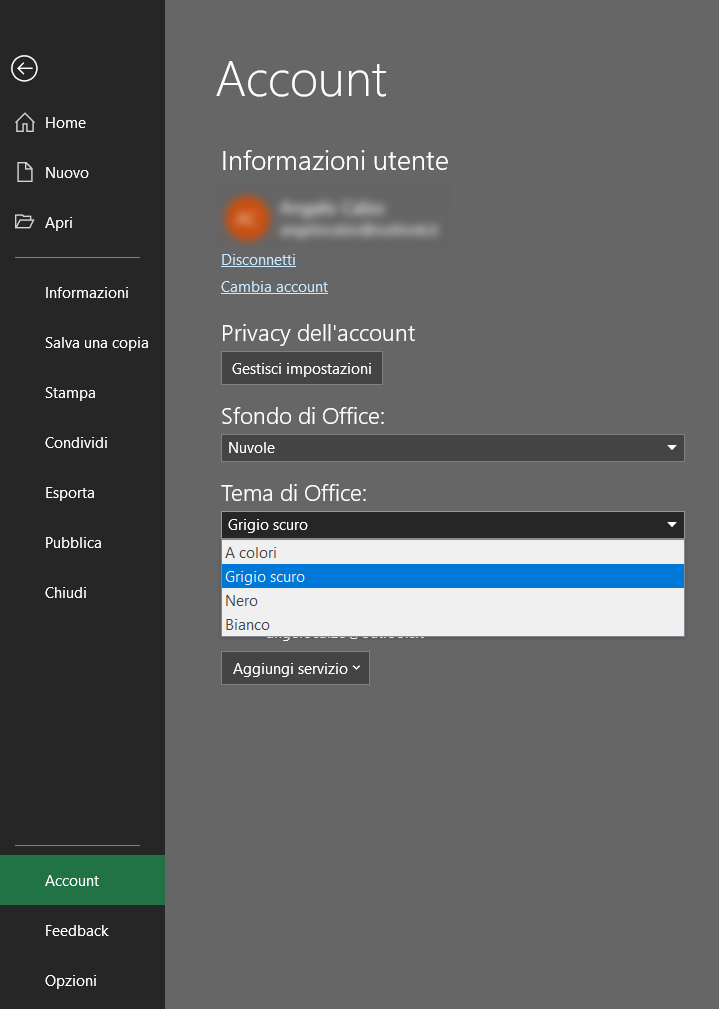Click the Apri open folder icon
The image size is (719, 1009).
pyautogui.click(x=24, y=222)
